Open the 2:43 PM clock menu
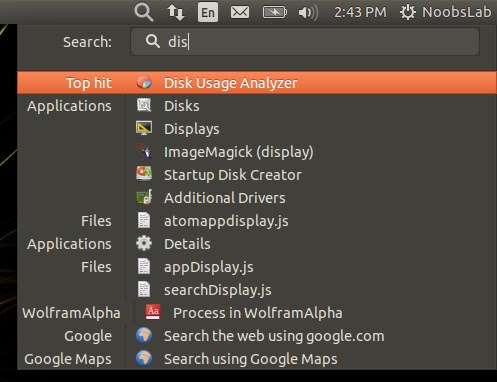497x382 pixels. click(x=360, y=12)
